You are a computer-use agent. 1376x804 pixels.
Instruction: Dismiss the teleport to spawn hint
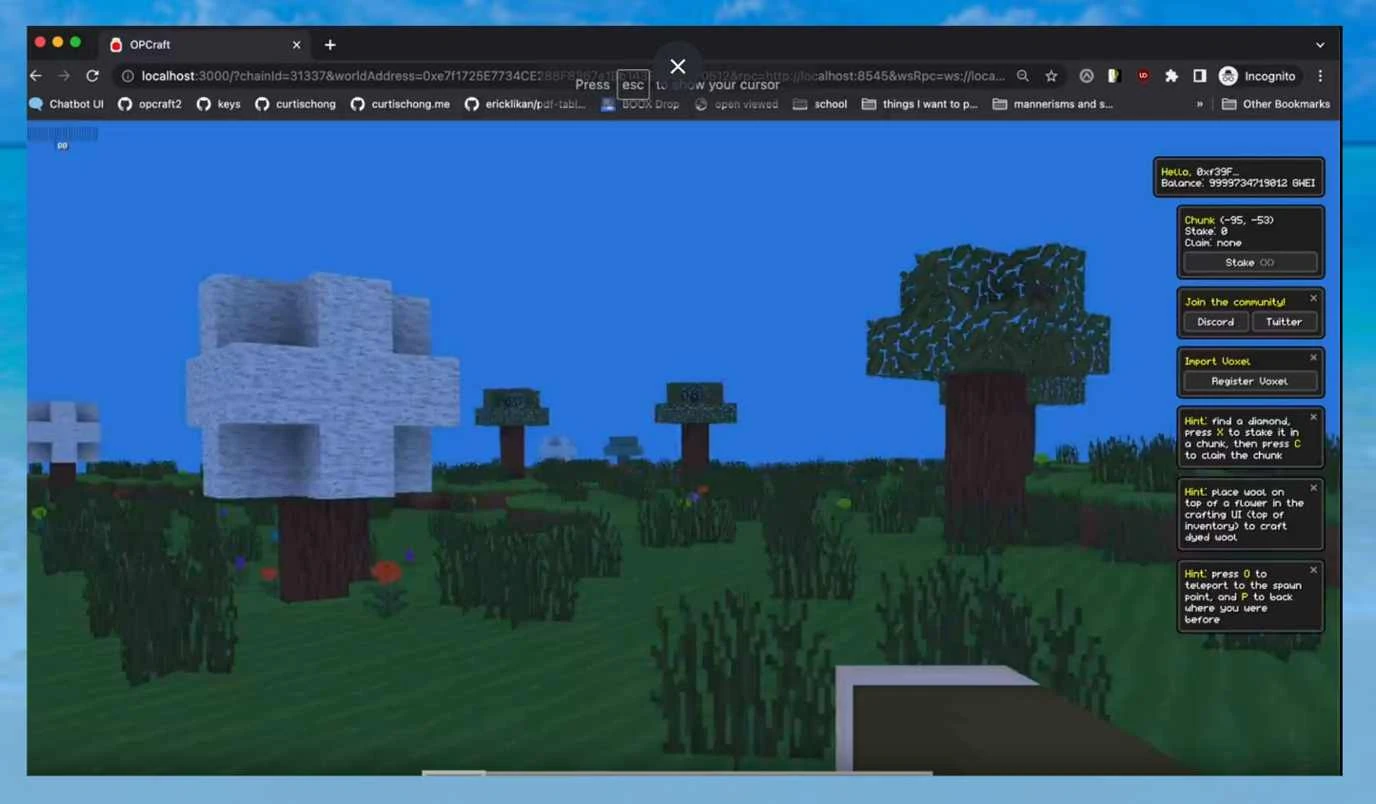1313,570
